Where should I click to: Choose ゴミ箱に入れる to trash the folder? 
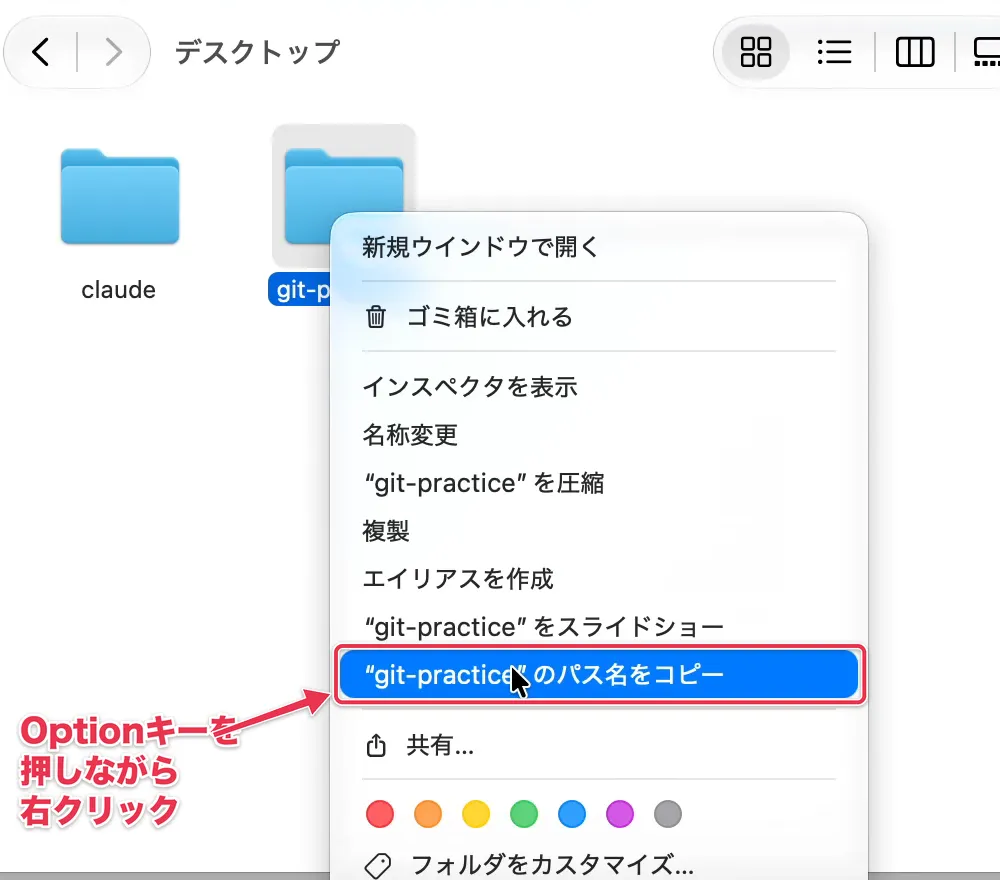click(599, 316)
